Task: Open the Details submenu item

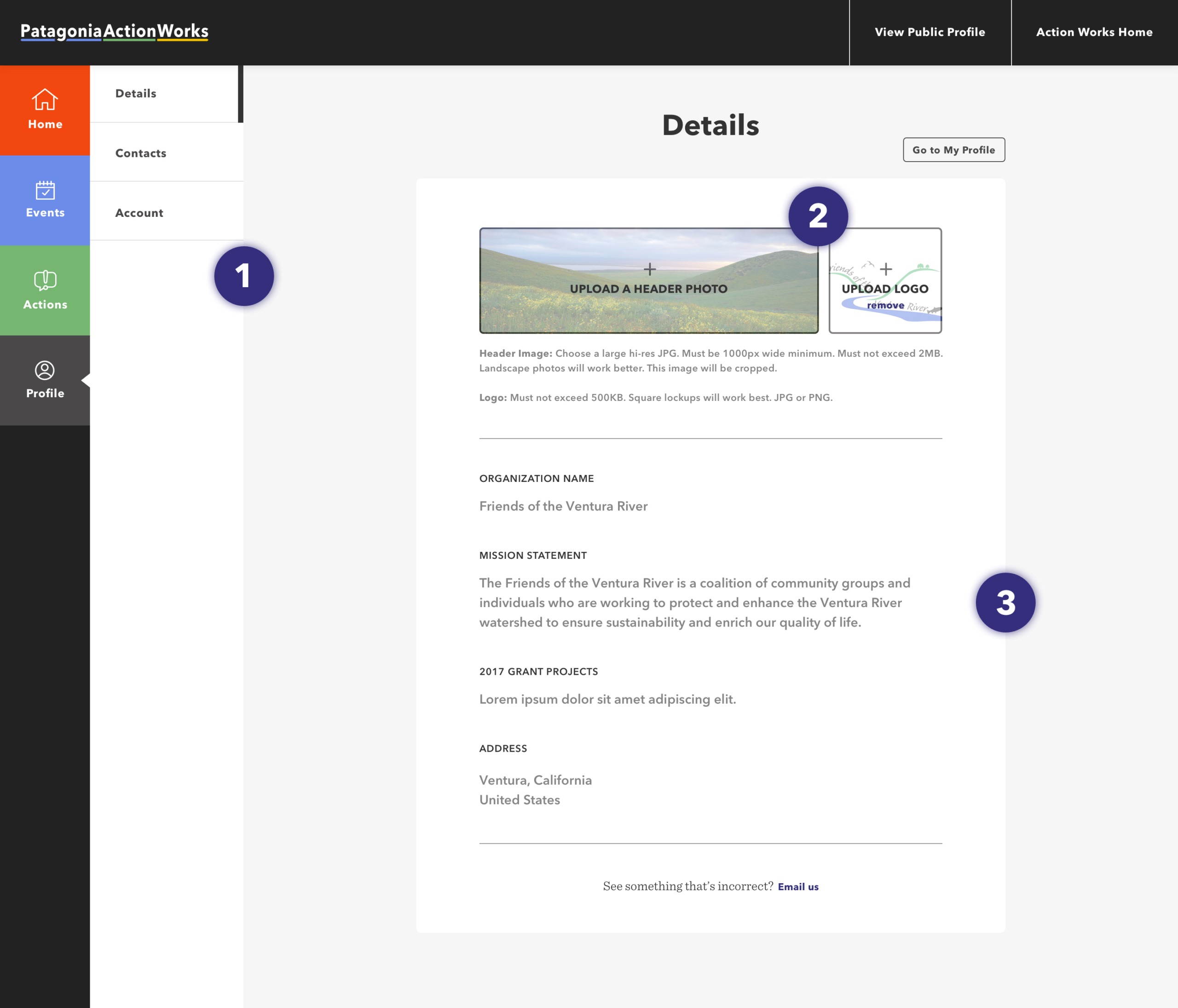Action: [x=136, y=94]
